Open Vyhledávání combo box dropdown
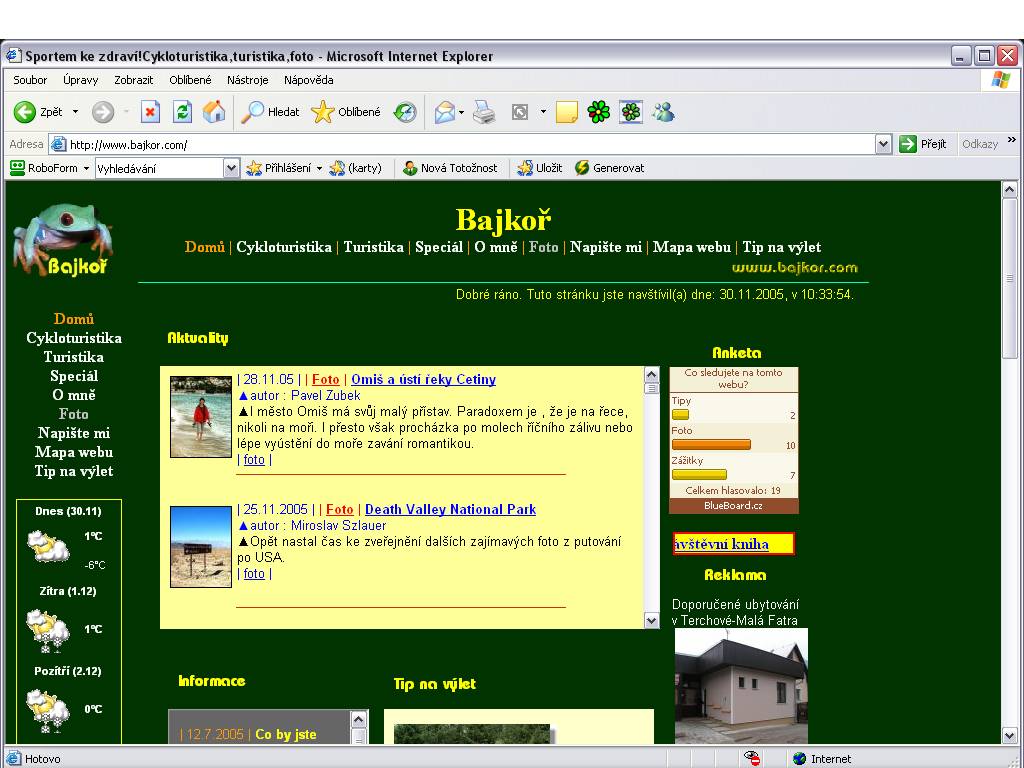The width and height of the screenshot is (1024, 768). (231, 168)
